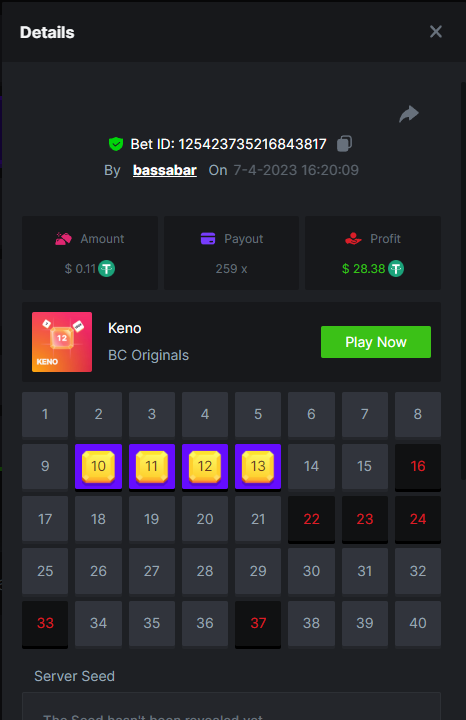Select Keno number tile 1
Viewport: 466px width, 720px height.
45,415
